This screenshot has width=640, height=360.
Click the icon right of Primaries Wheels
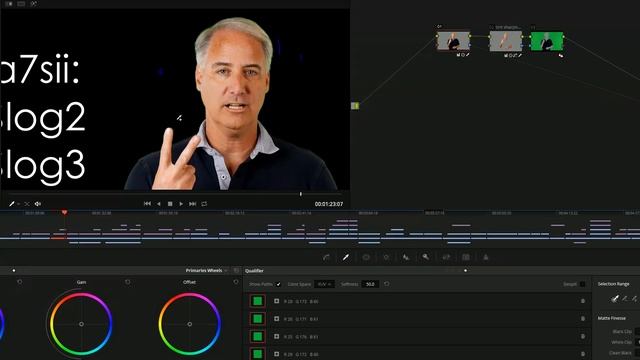[x=236, y=271]
